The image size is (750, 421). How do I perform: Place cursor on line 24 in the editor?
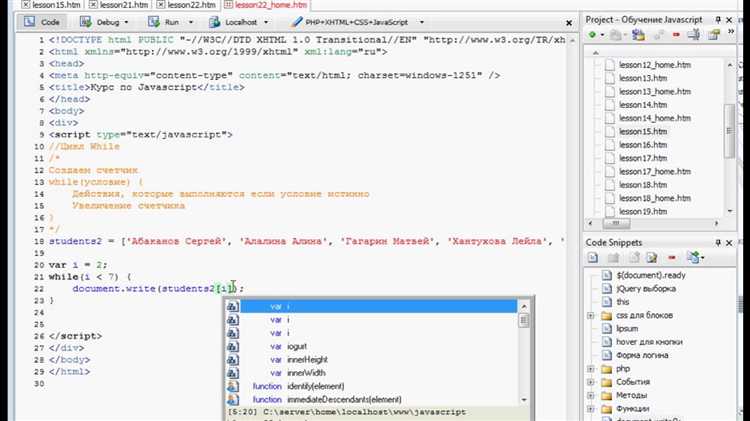click(306, 312)
